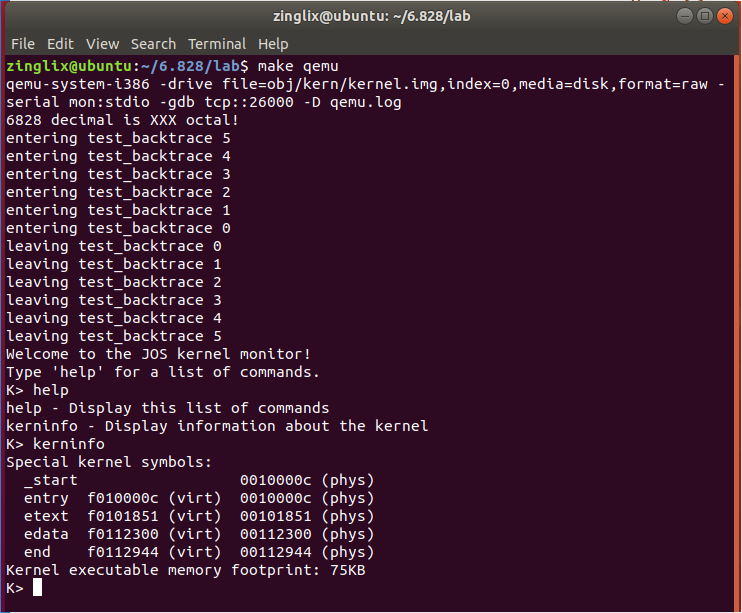Click the 'Welcome to the JOS kernel monitor!' line

click(158, 354)
